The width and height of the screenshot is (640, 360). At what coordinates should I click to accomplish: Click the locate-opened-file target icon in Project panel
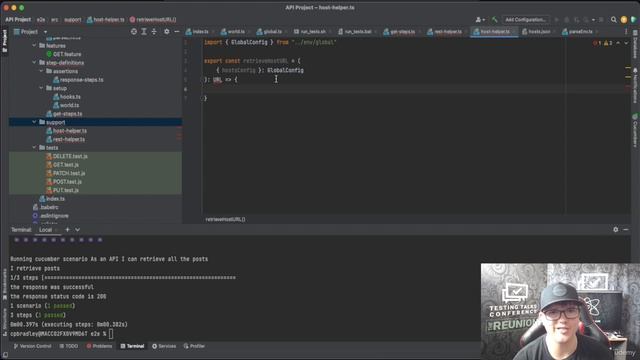[x=133, y=31]
